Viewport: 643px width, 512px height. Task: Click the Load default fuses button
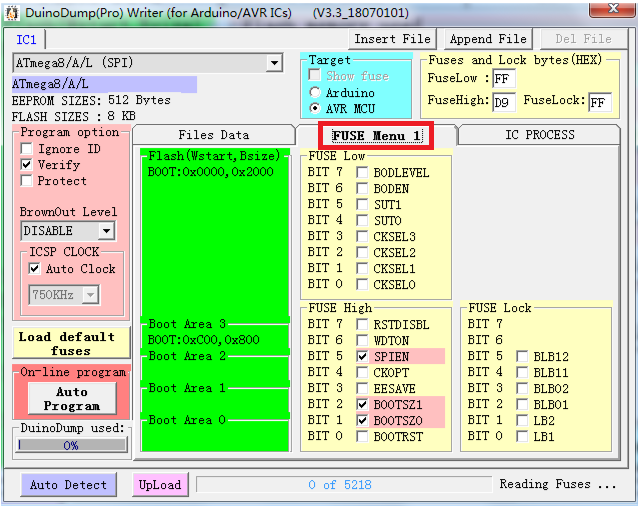71,343
